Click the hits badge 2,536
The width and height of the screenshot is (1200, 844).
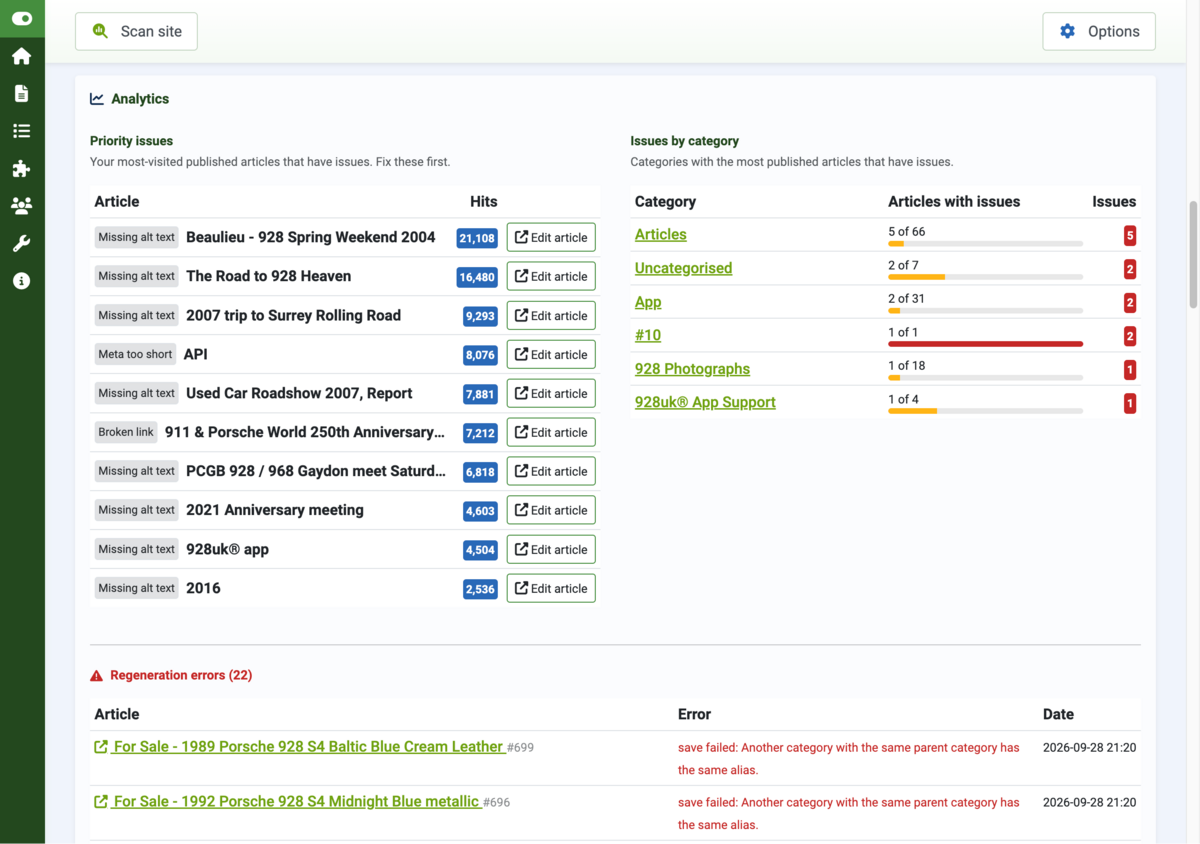[480, 589]
